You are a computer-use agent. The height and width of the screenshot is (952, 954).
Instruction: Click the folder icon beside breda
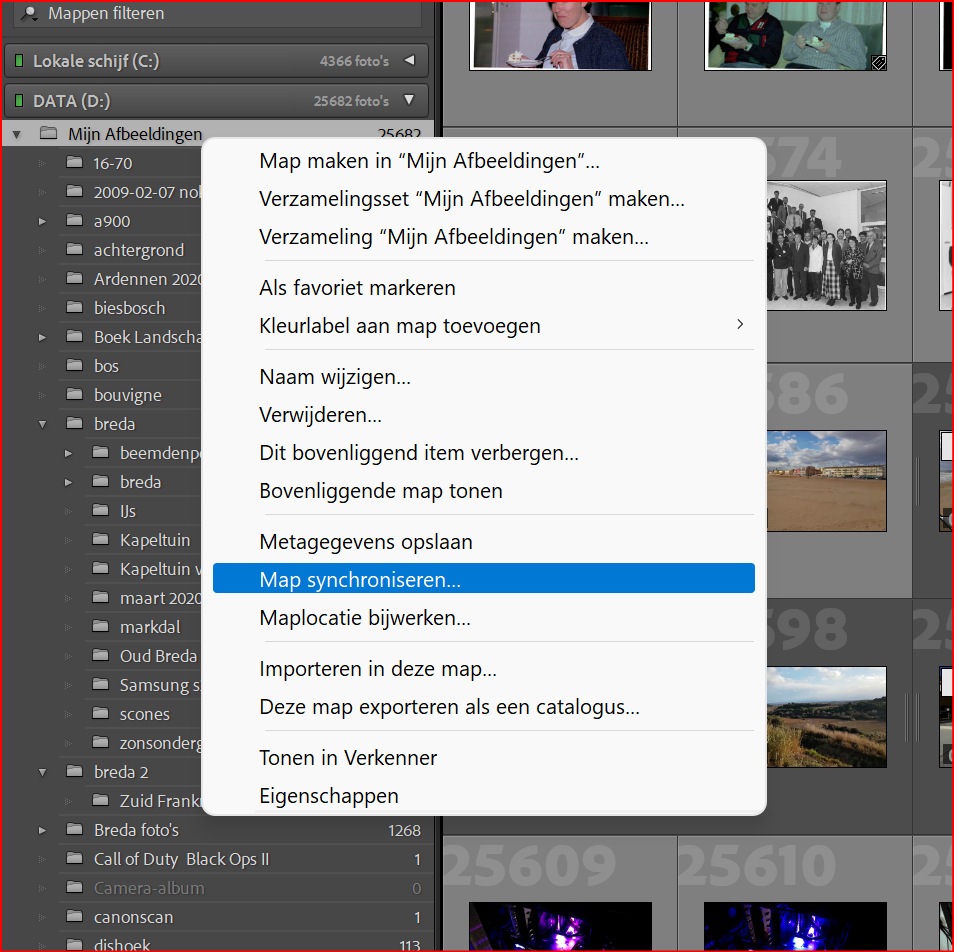coord(75,423)
